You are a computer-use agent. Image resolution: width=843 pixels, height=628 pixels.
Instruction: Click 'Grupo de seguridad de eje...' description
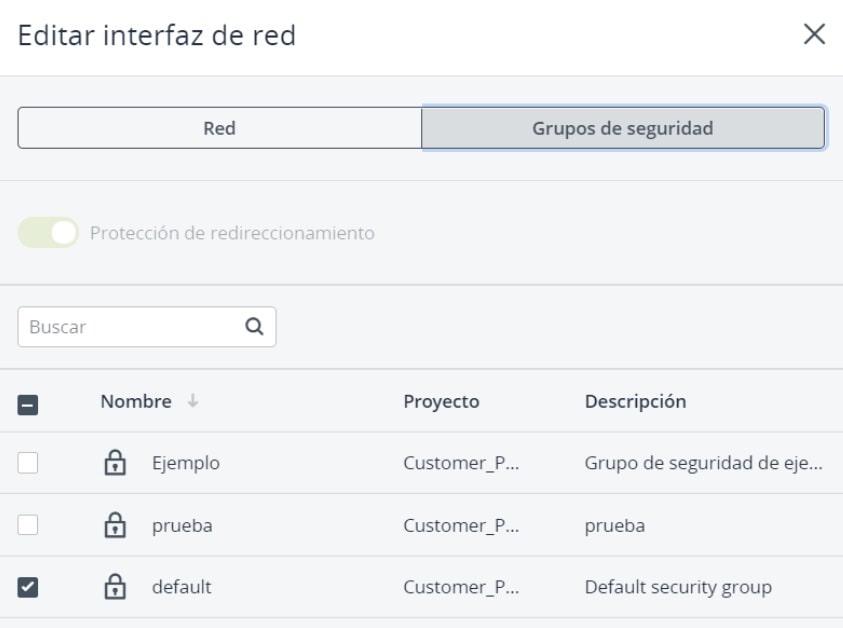point(703,463)
